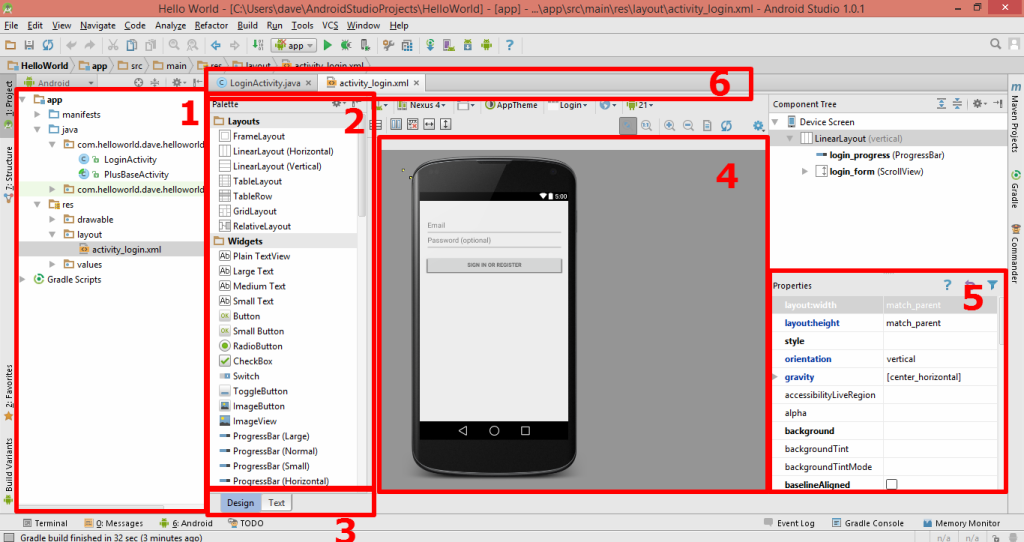Open the Login activity dropdown
The width and height of the screenshot is (1024, 542).
click(x=568, y=104)
